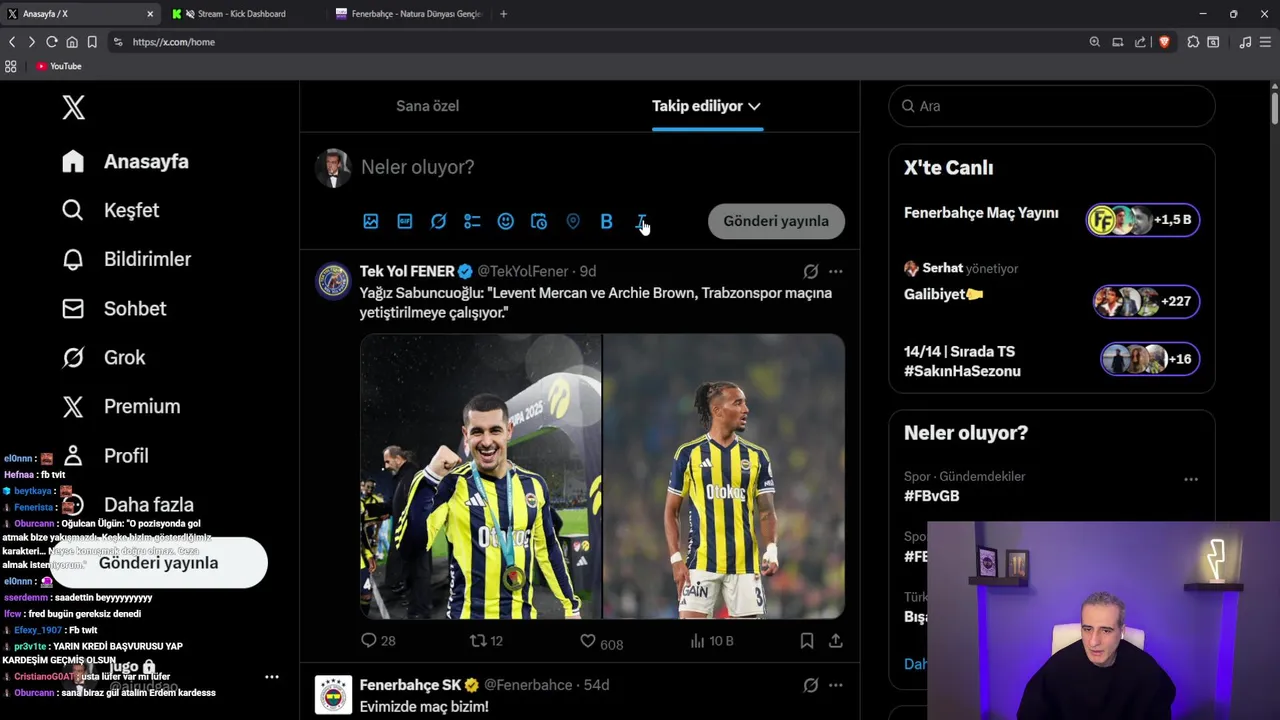Open Daha fazla in the sidebar
Image resolution: width=1280 pixels, height=720 pixels.
click(128, 505)
